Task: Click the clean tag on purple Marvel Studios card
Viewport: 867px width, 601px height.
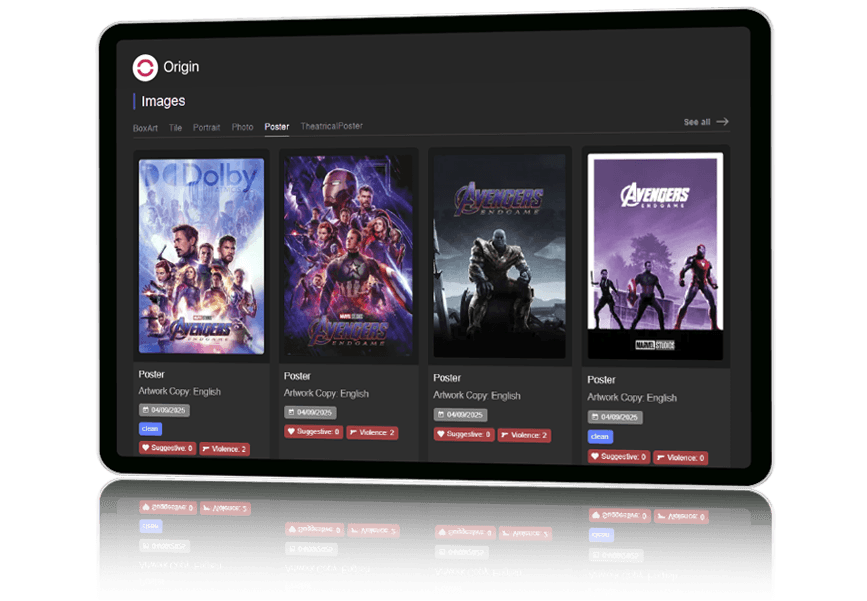Action: point(600,437)
